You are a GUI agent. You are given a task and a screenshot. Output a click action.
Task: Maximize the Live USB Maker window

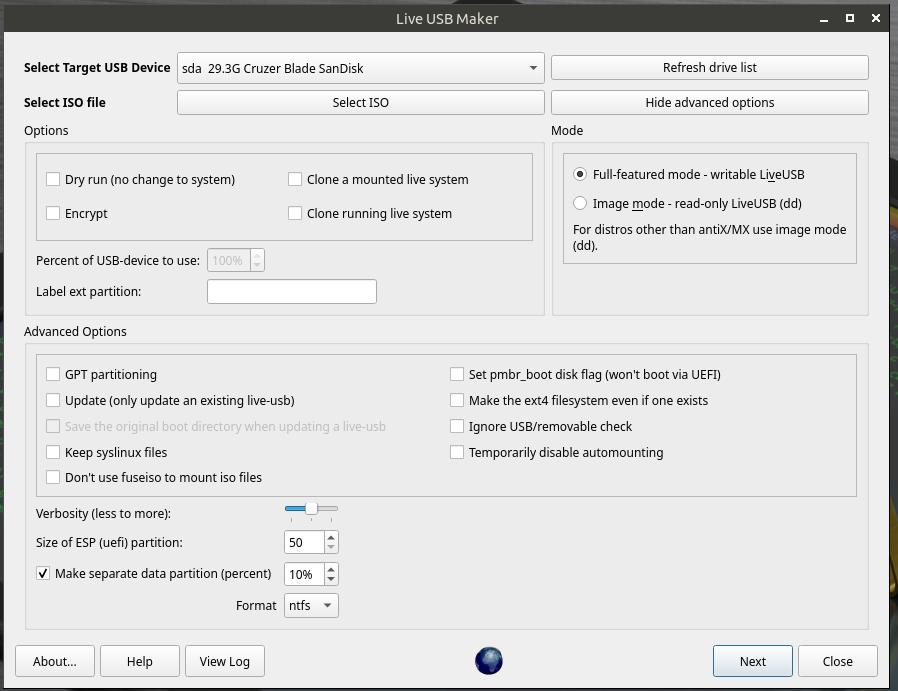coord(850,18)
